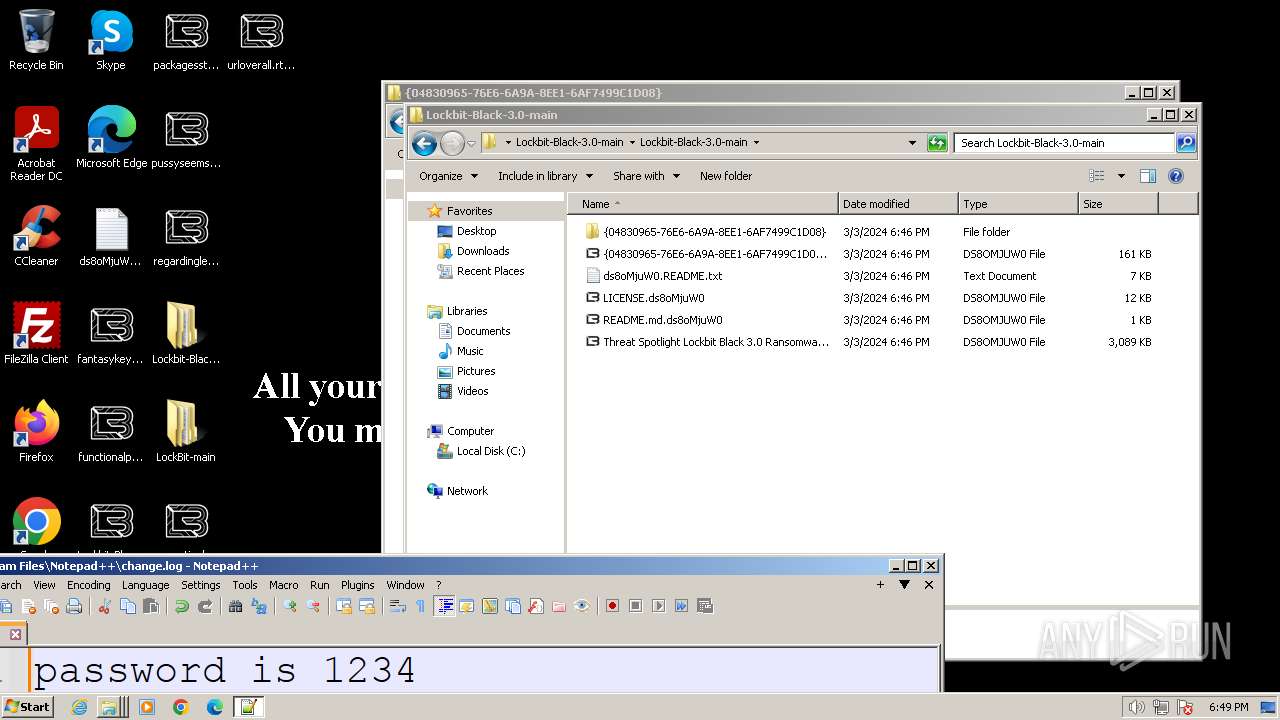Sort files by the Name column header
The width and height of the screenshot is (1280, 720).
coord(703,204)
